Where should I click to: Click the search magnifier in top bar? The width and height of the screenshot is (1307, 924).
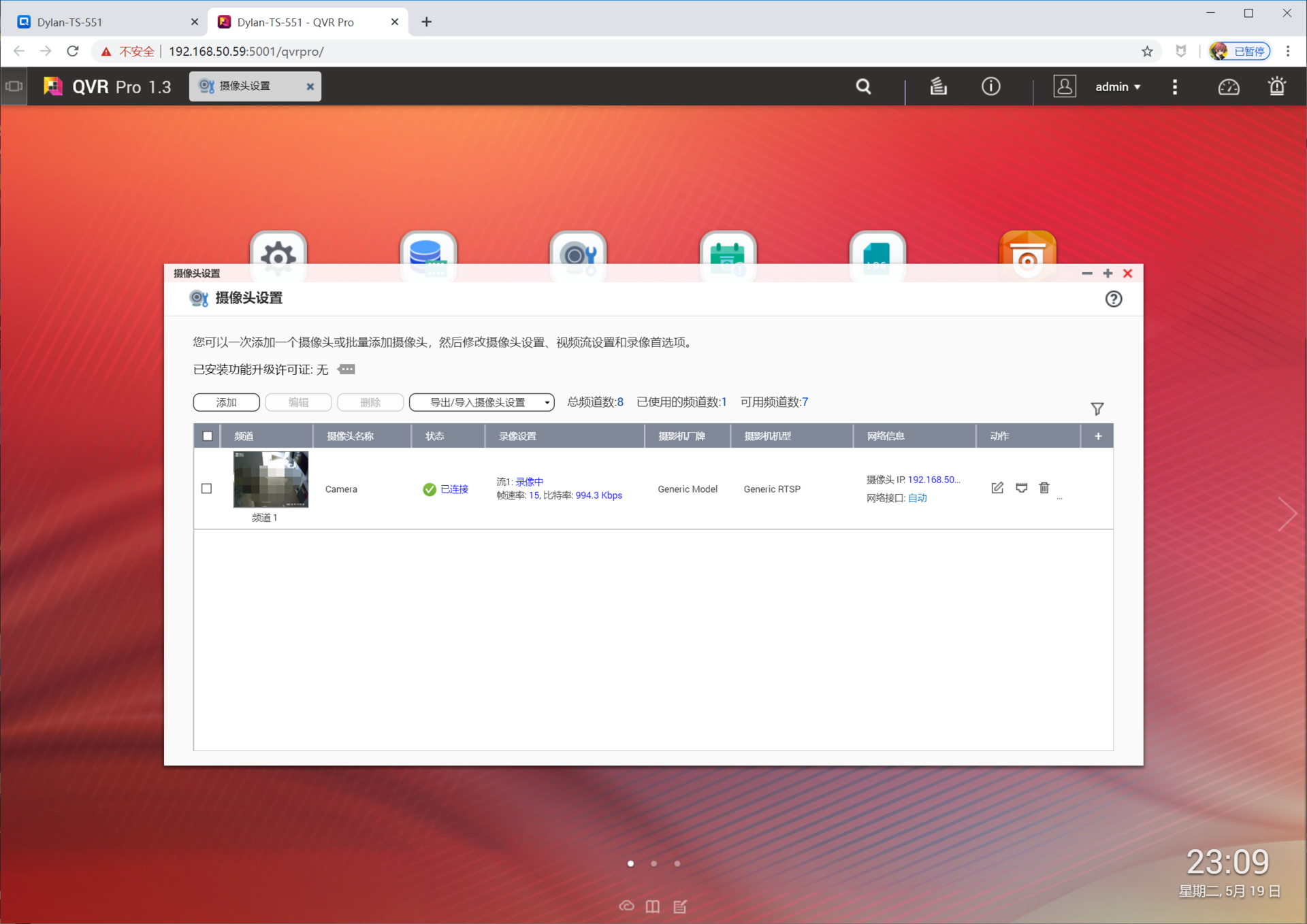point(863,86)
